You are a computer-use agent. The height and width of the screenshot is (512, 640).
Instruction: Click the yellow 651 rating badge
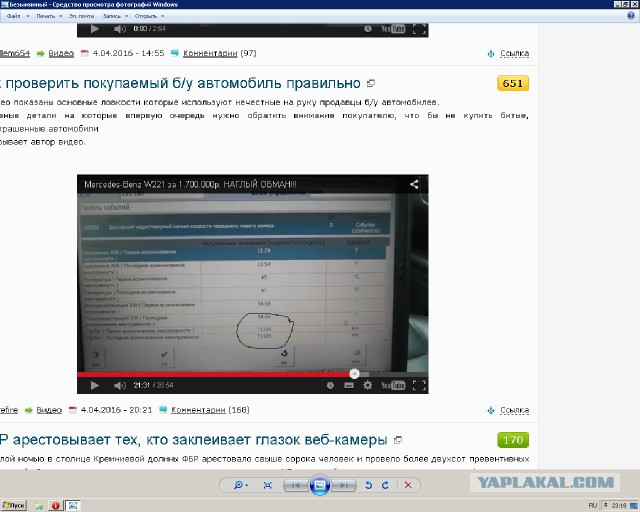513,83
